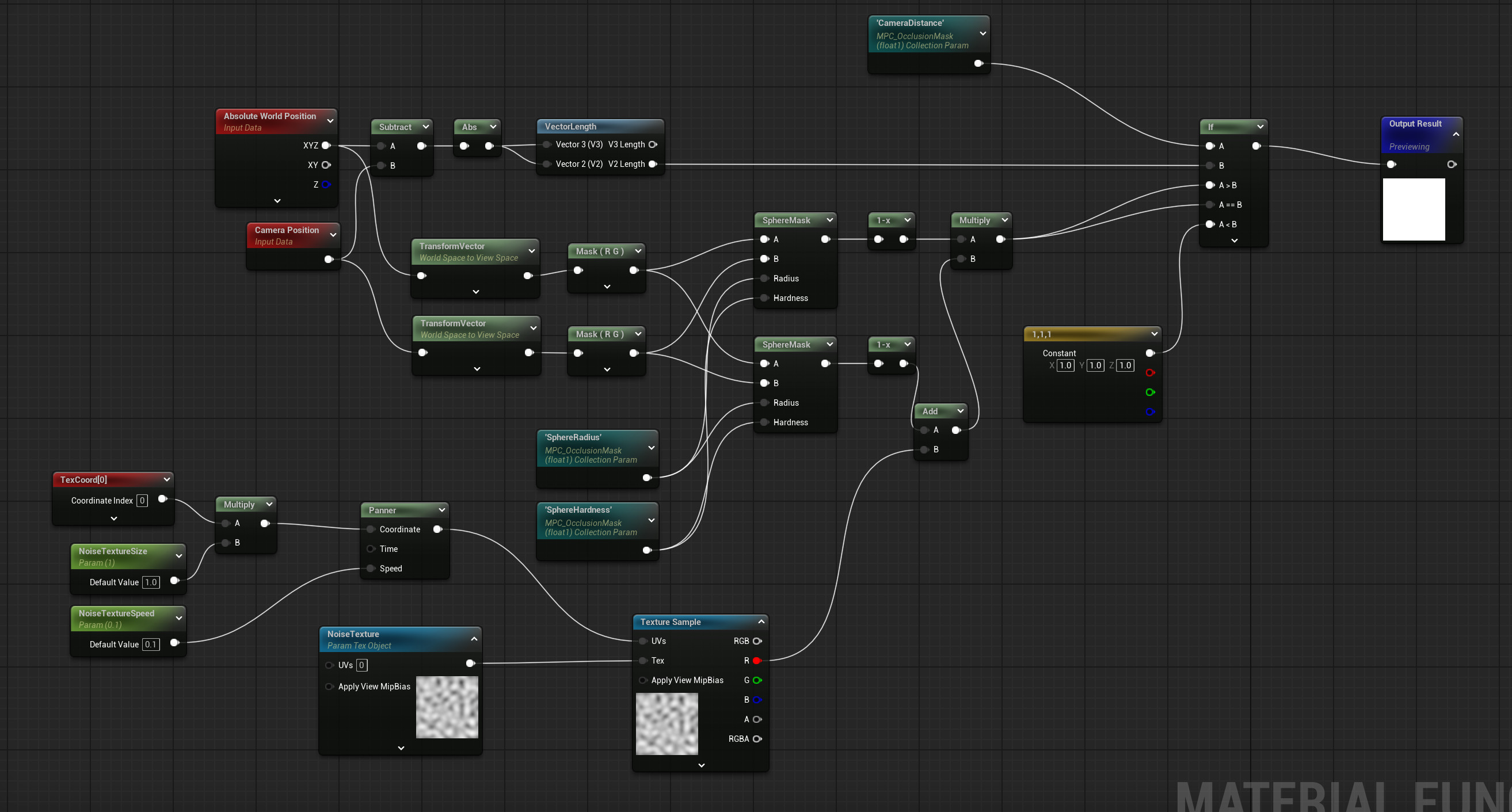Click the upper 'World Space to View Space' subtitle

469,258
